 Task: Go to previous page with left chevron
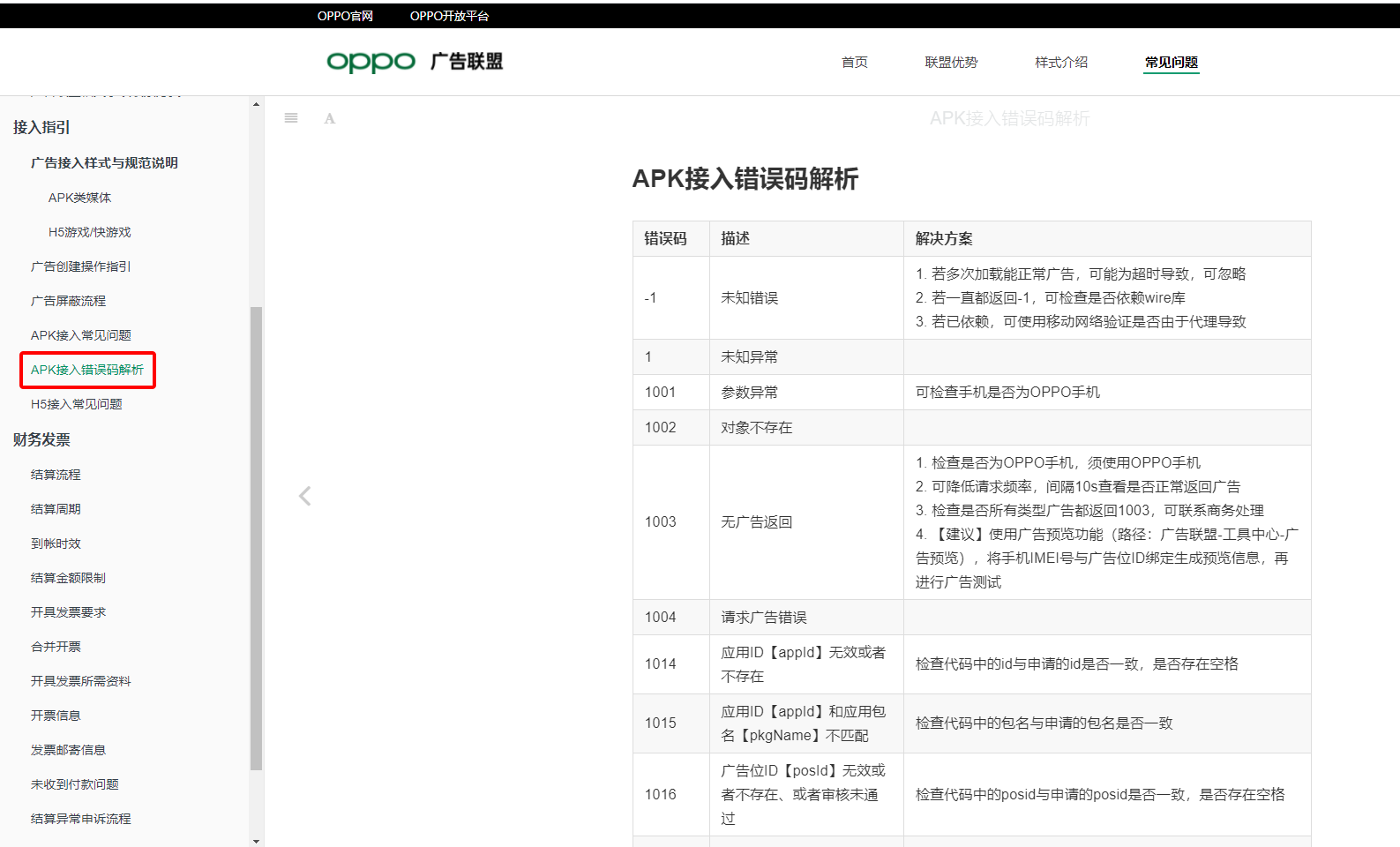pyautogui.click(x=305, y=496)
